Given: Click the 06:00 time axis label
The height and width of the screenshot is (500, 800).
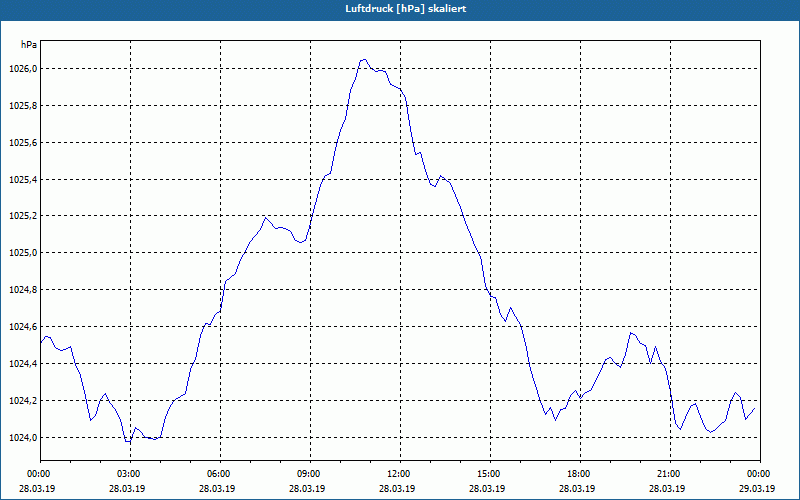Looking at the screenshot, I should (220, 474).
